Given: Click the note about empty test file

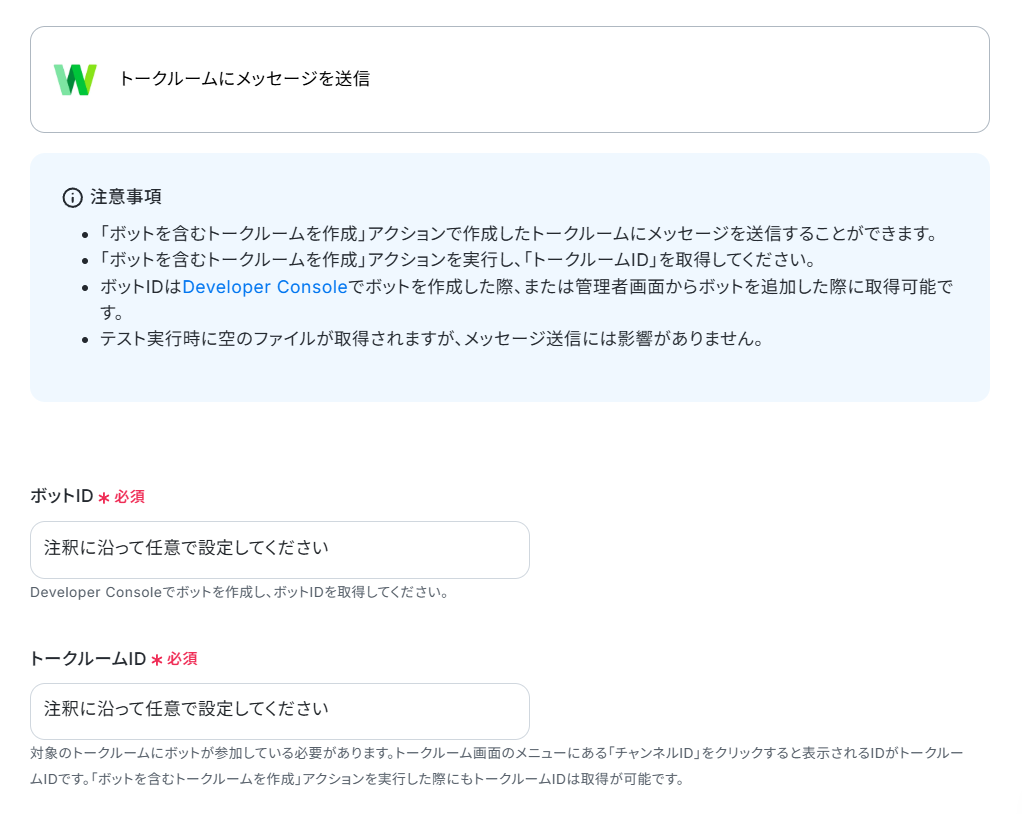Looking at the screenshot, I should point(431,339).
